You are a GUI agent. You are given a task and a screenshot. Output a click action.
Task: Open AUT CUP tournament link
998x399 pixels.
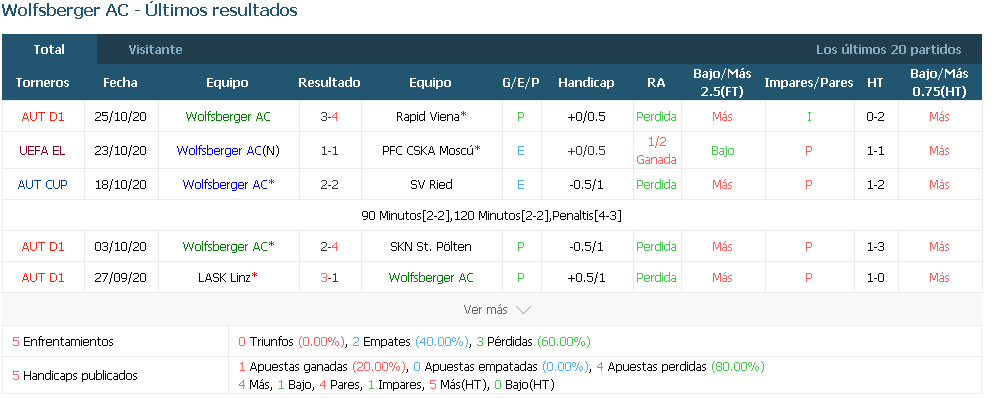coord(43,185)
